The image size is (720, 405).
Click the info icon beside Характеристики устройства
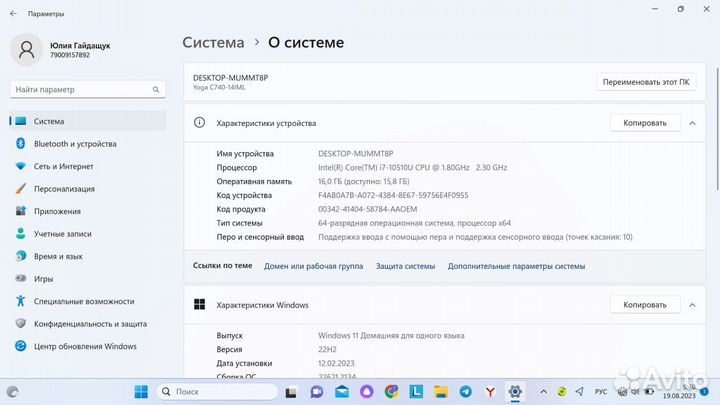(x=199, y=122)
